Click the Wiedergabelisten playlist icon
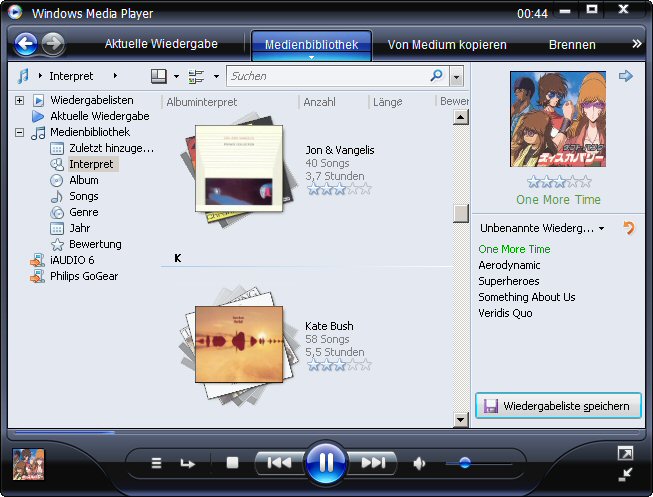Viewport: 653px width, 497px height. click(38, 100)
